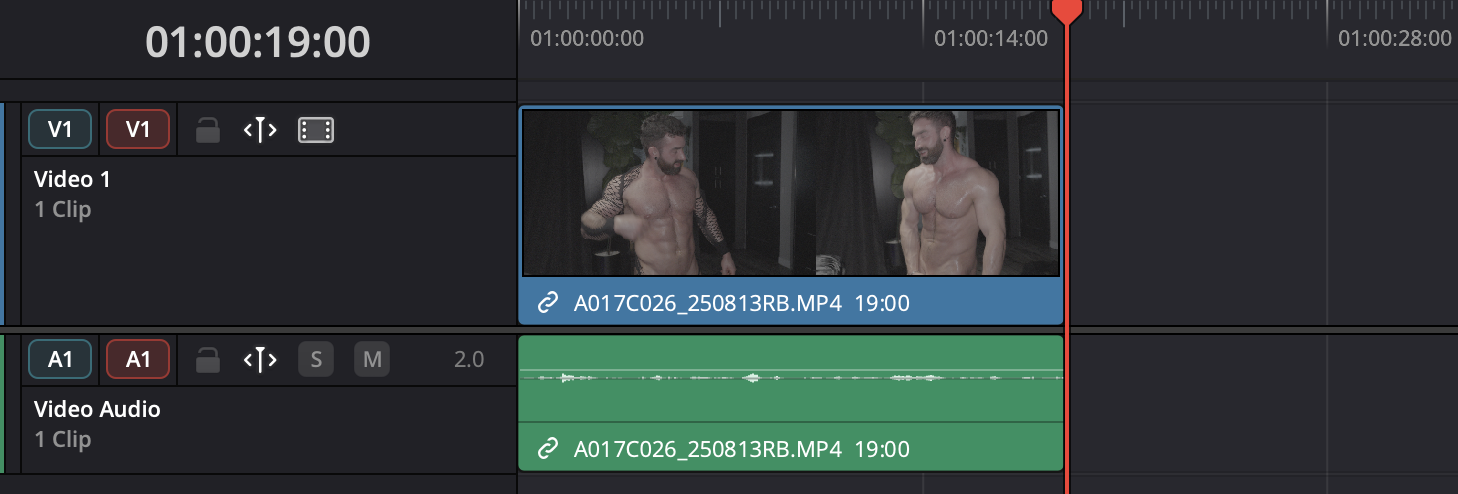Click the red A1 destination control
The image size is (1458, 494).
click(138, 359)
